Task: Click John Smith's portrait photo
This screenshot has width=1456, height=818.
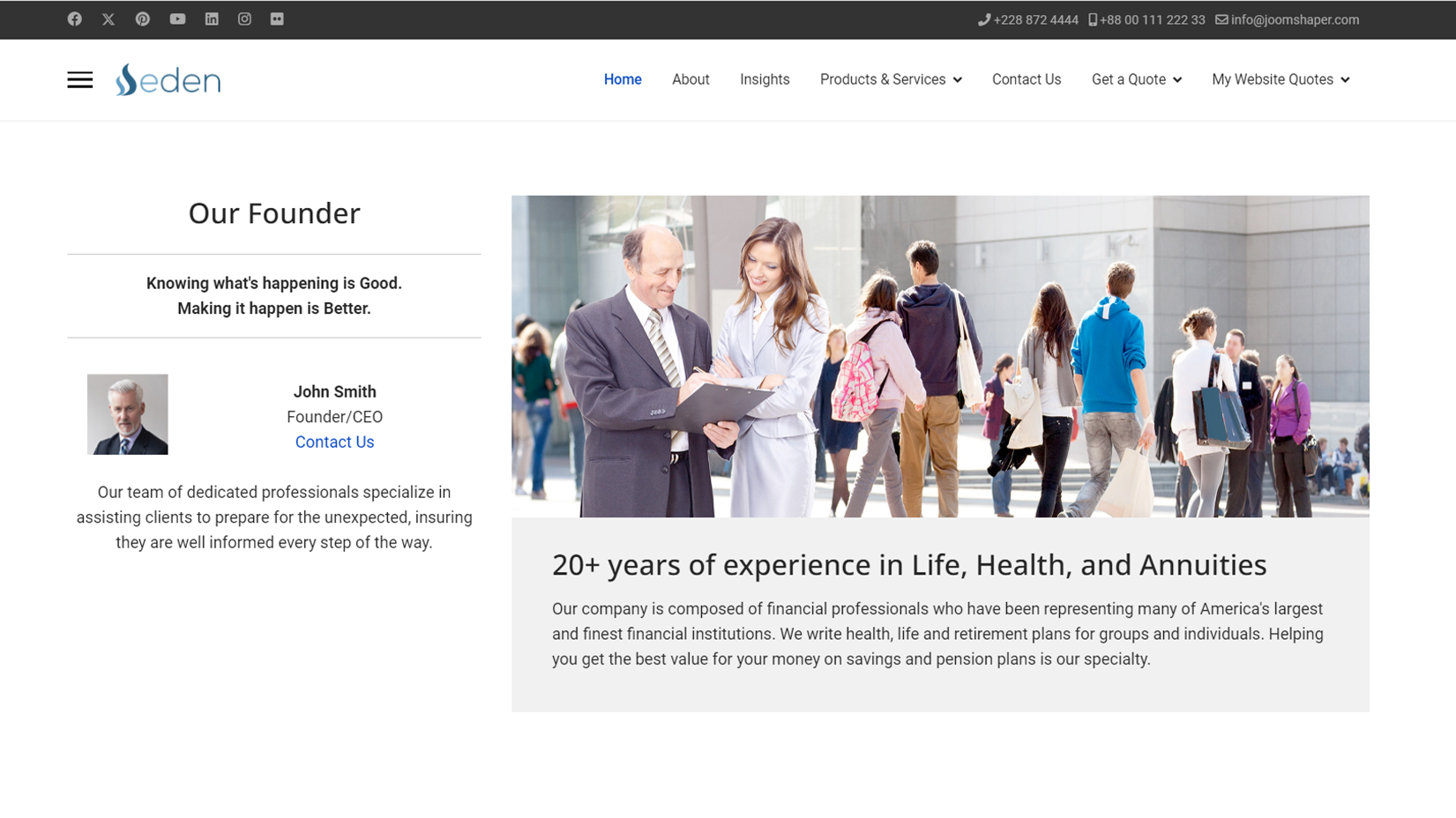Action: (x=128, y=414)
